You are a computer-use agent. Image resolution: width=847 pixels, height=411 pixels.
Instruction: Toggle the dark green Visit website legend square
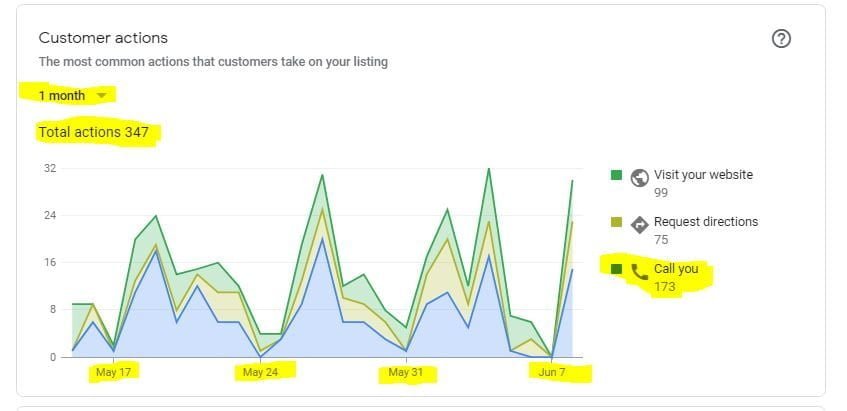pyautogui.click(x=616, y=175)
